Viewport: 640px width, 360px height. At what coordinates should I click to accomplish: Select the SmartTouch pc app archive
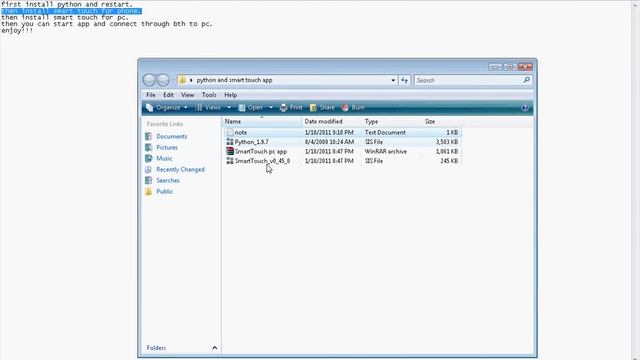261,151
